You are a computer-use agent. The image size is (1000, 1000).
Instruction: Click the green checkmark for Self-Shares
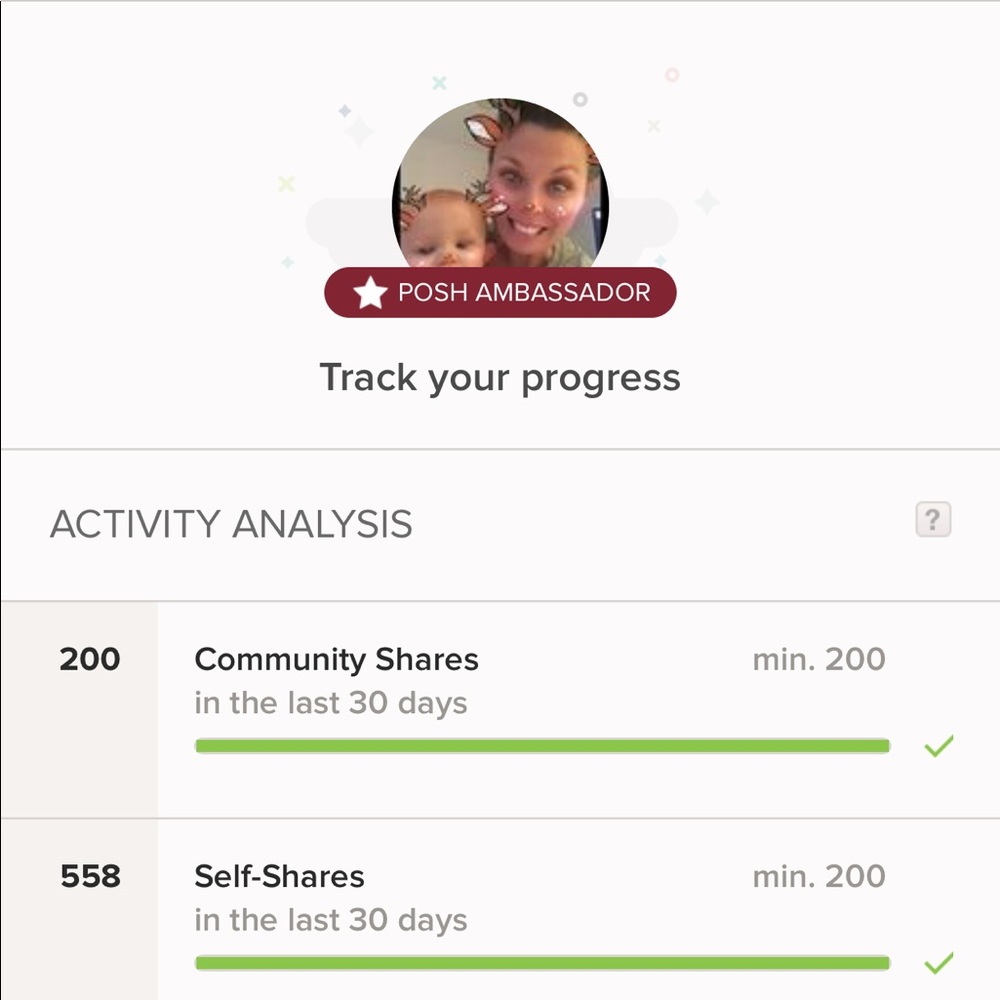(938, 963)
